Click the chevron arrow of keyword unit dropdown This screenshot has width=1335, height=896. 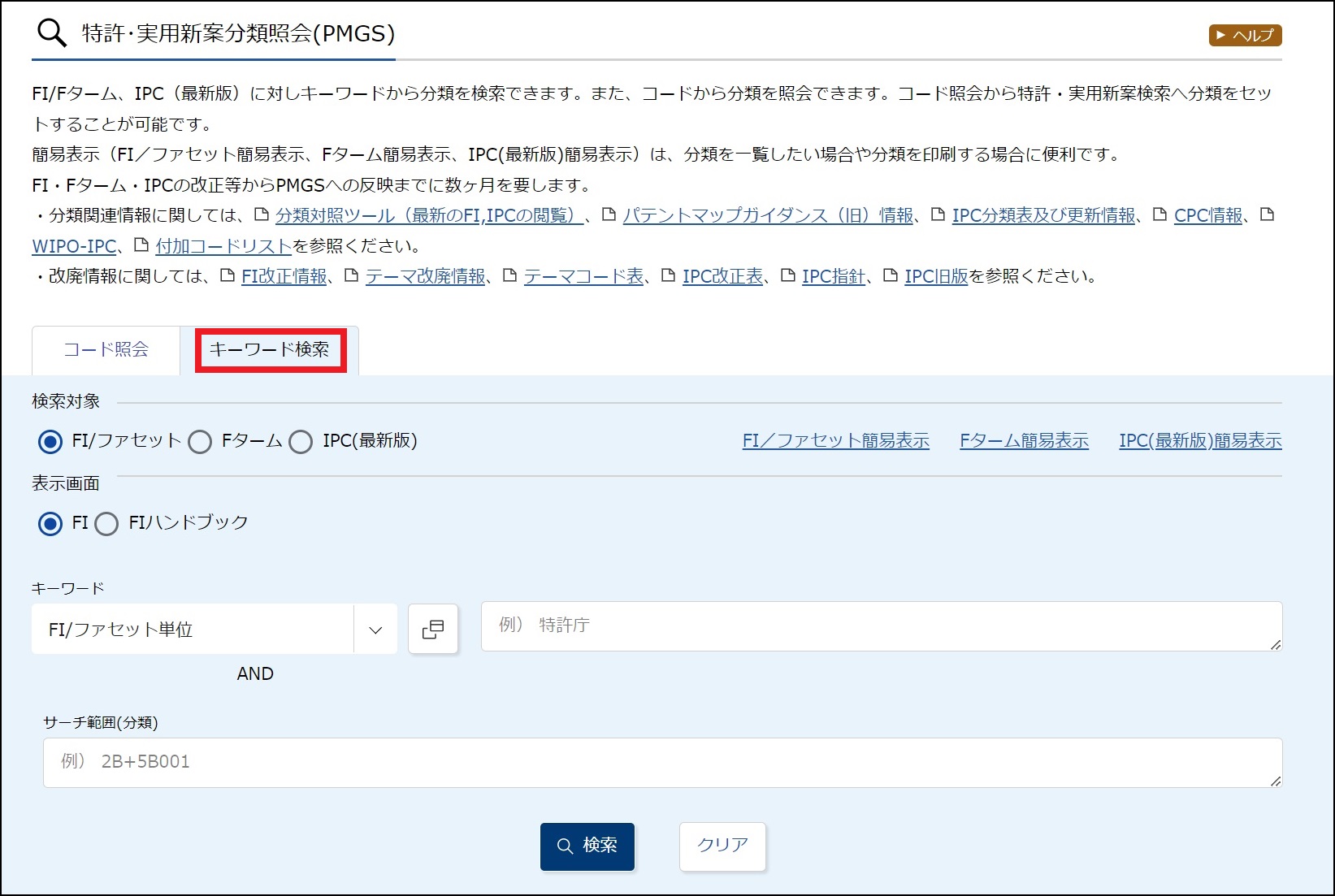coord(375,630)
